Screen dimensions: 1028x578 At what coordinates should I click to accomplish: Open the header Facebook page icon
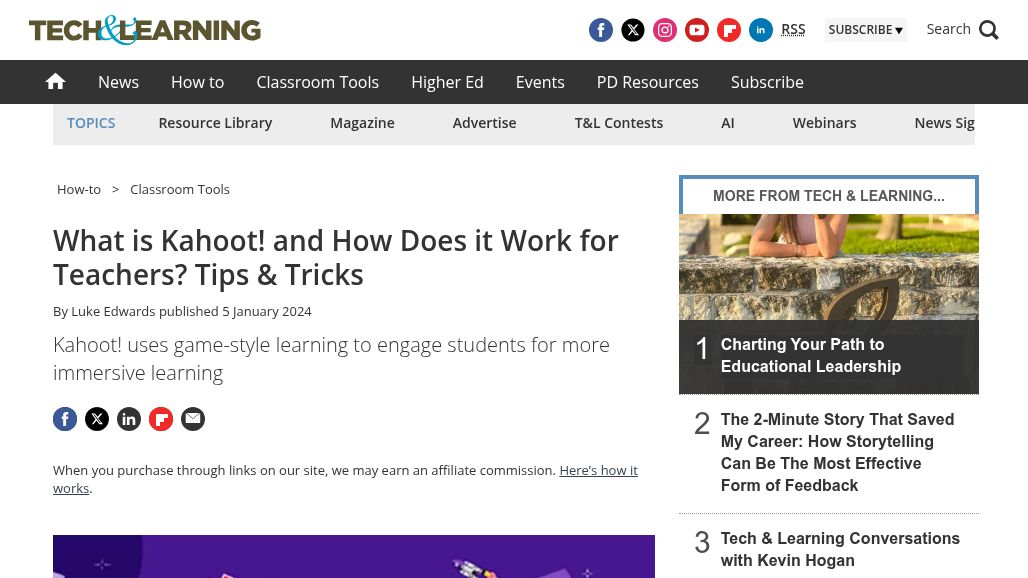tap(601, 30)
